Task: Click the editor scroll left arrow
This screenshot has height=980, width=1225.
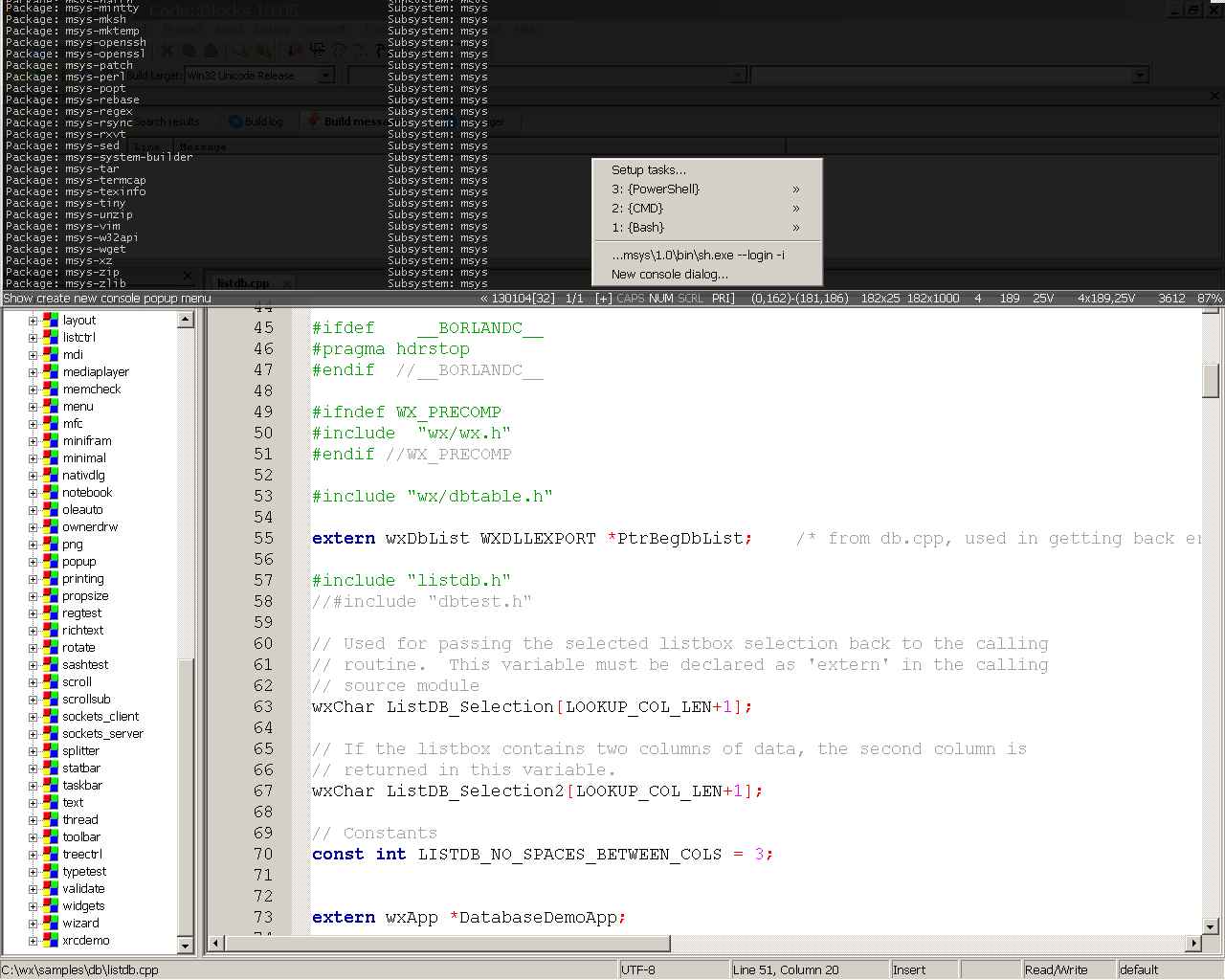Action: pos(215,944)
